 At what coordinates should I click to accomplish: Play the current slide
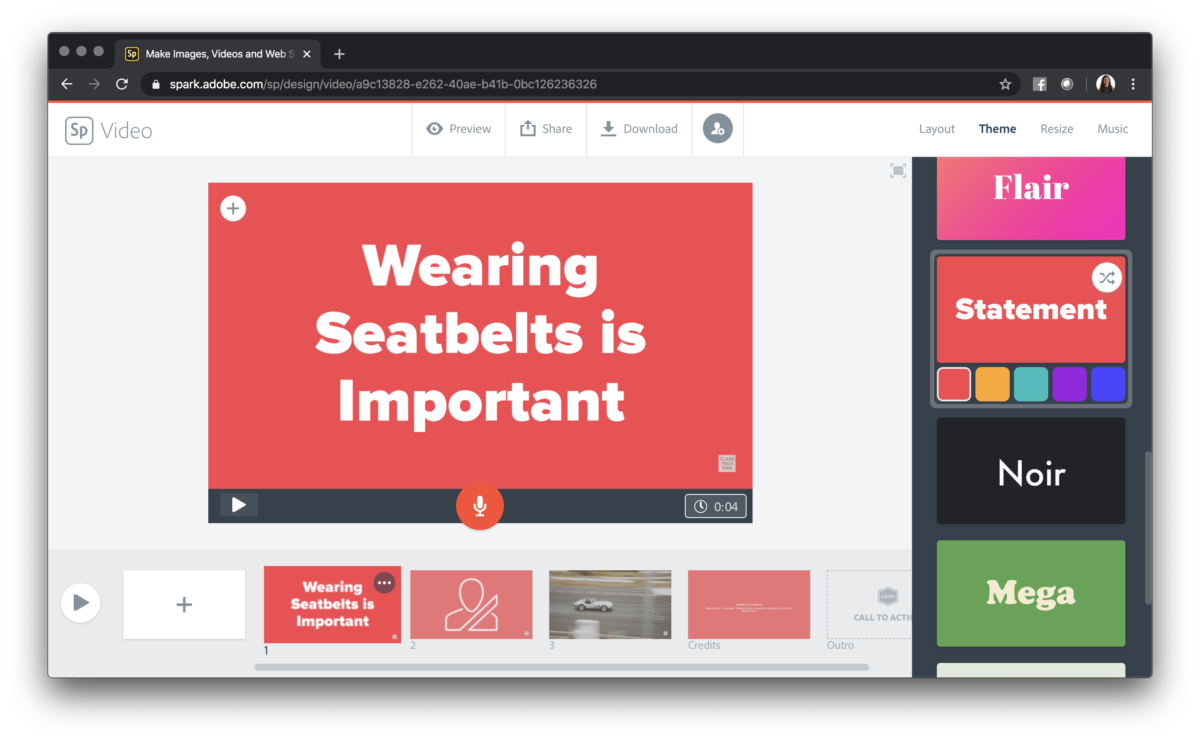pyautogui.click(x=238, y=504)
